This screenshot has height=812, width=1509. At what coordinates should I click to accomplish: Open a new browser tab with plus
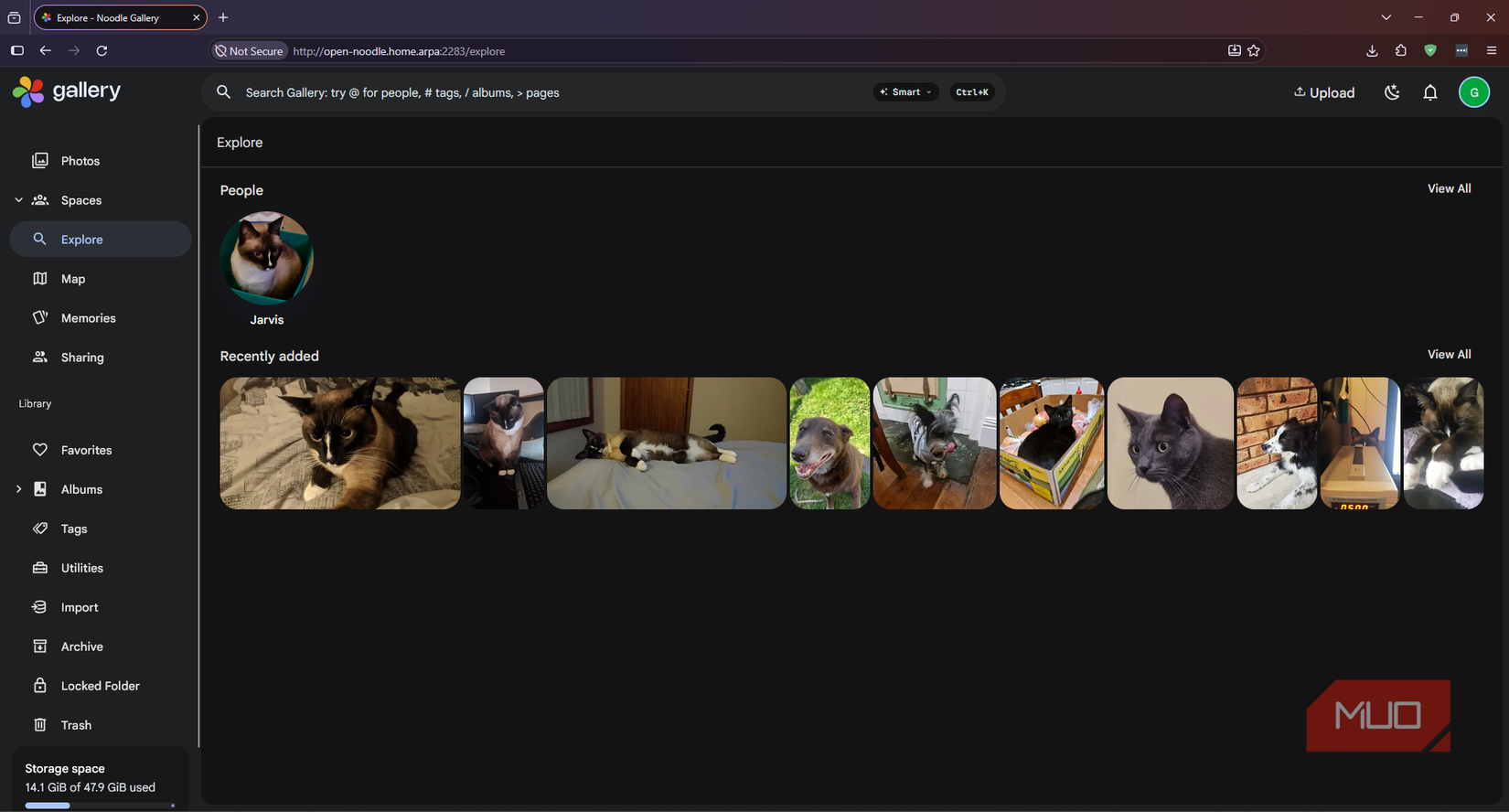click(x=223, y=17)
